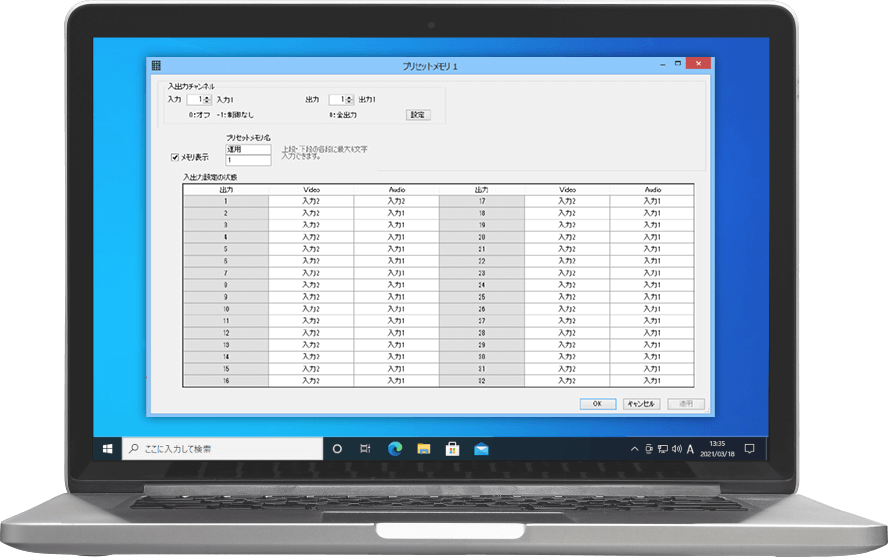Open the Mail app on taskbar

click(x=481, y=449)
